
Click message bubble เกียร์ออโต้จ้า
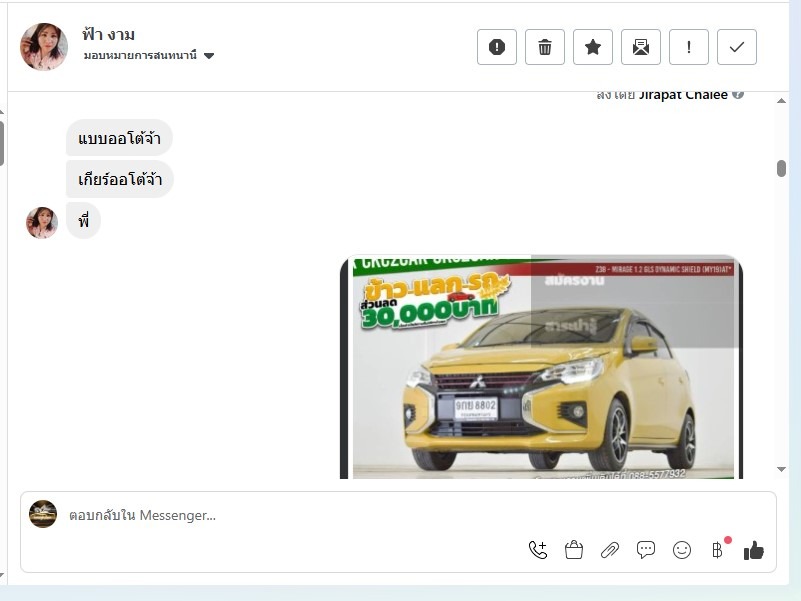click(120, 179)
